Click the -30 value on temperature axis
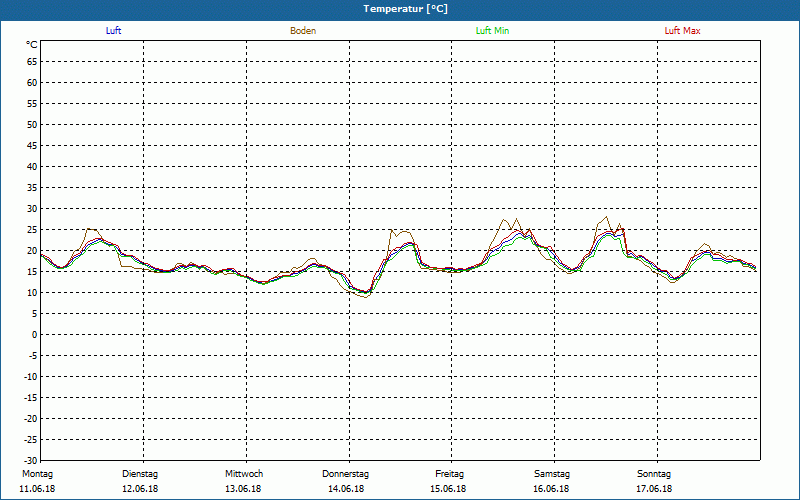 31,461
